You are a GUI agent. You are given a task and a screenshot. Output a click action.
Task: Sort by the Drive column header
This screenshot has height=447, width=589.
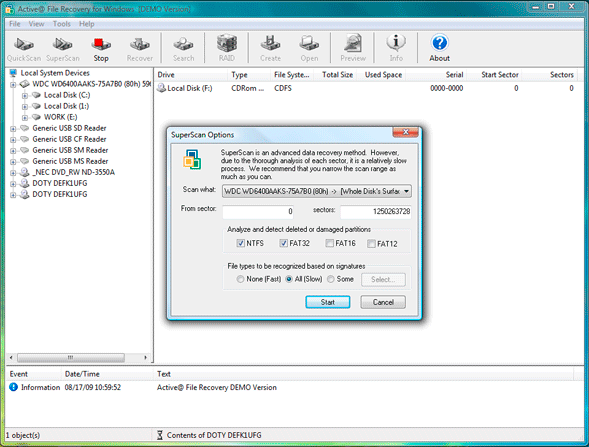click(191, 75)
